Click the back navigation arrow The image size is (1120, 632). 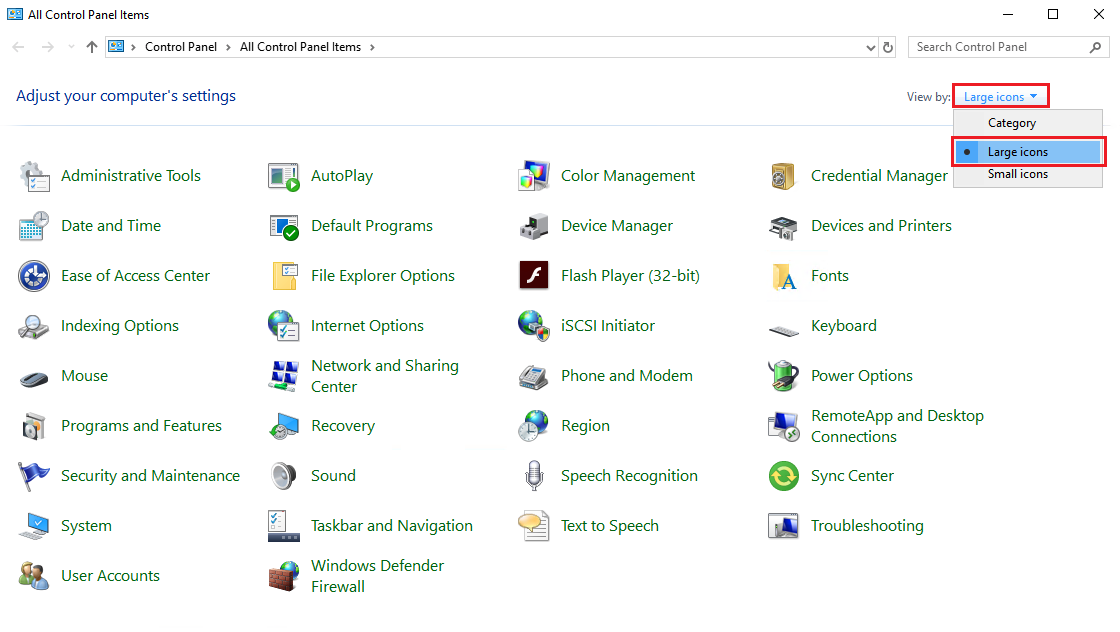[x=19, y=47]
